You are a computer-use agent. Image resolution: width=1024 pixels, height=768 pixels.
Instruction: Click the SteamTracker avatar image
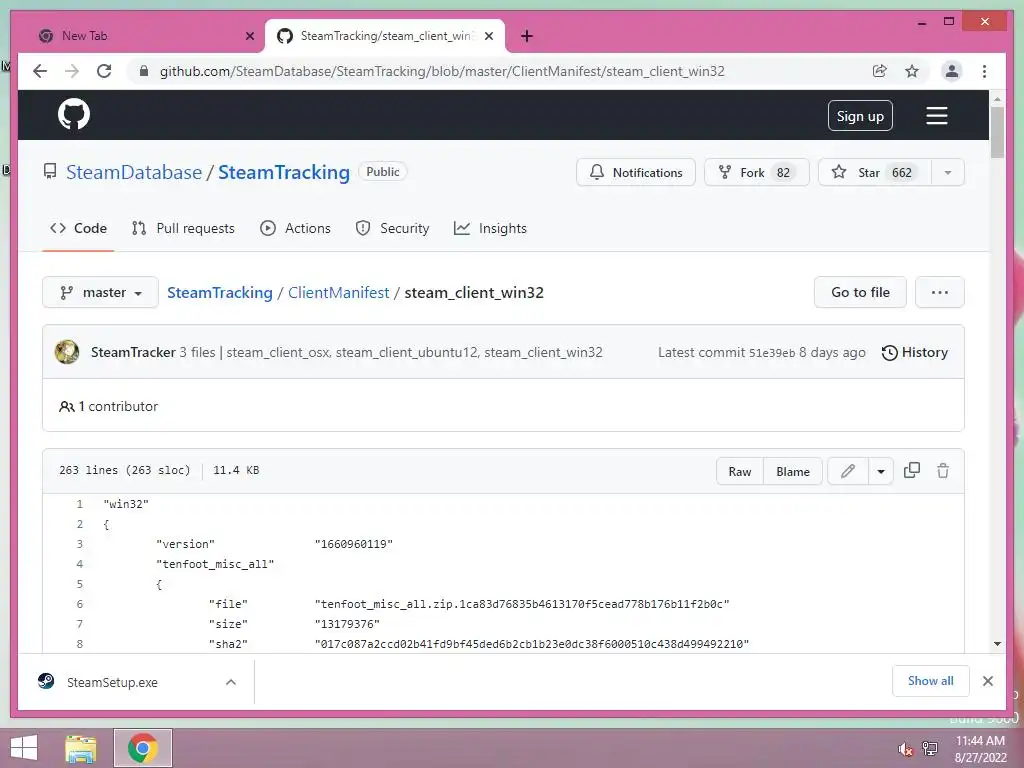click(x=67, y=352)
